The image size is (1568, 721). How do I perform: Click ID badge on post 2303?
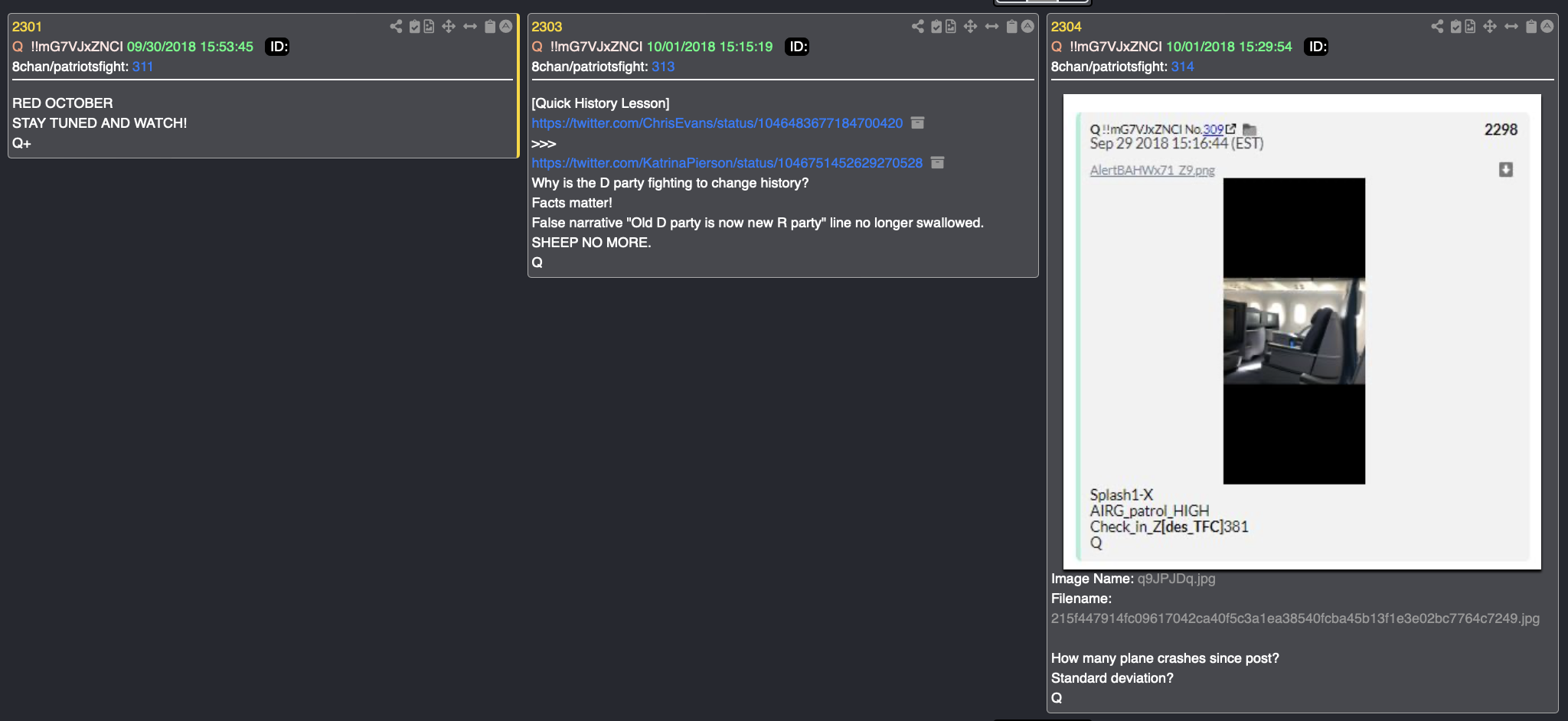pos(797,47)
